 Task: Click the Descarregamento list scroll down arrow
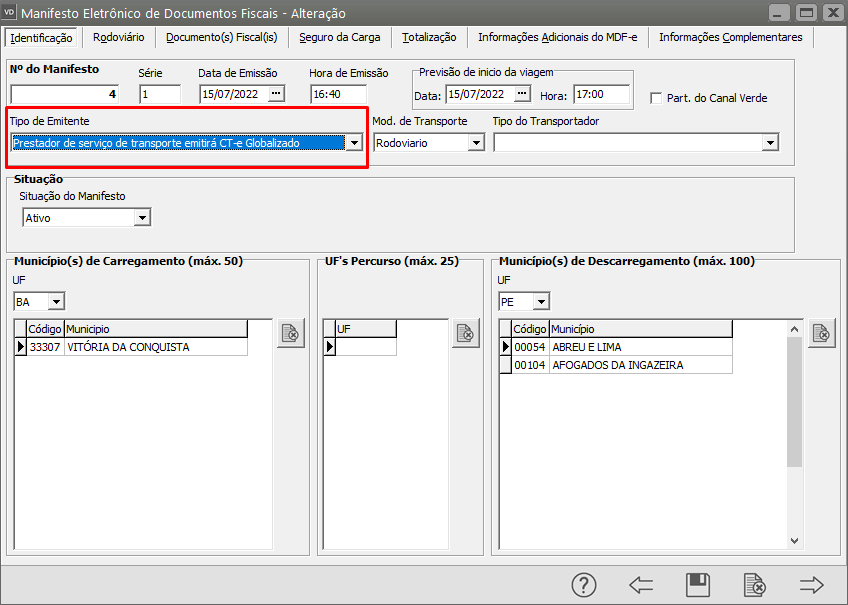pos(795,540)
